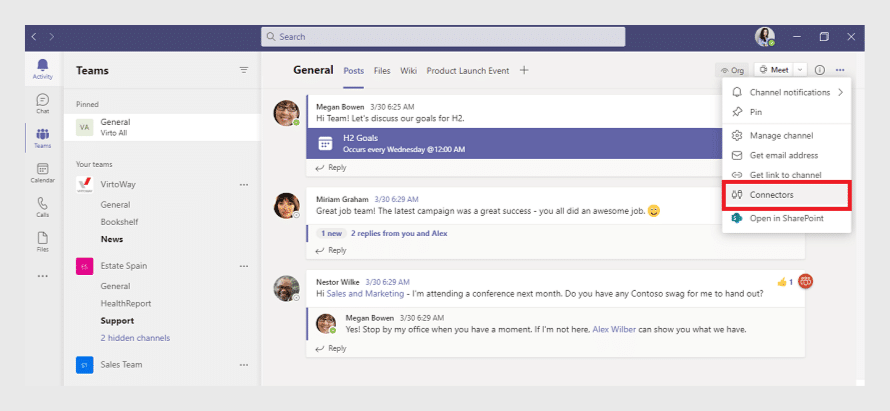Viewport: 890px width, 411px height.
Task: Click in the Search box
Action: [x=443, y=37]
